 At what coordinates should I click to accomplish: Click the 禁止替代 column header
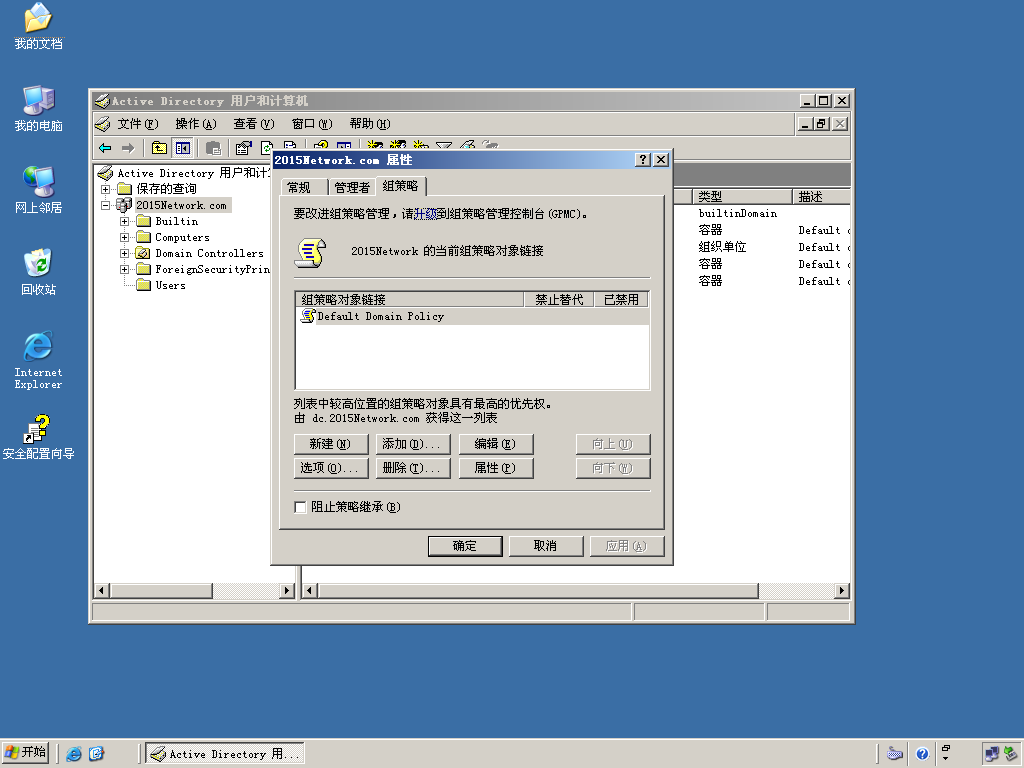click(x=559, y=300)
